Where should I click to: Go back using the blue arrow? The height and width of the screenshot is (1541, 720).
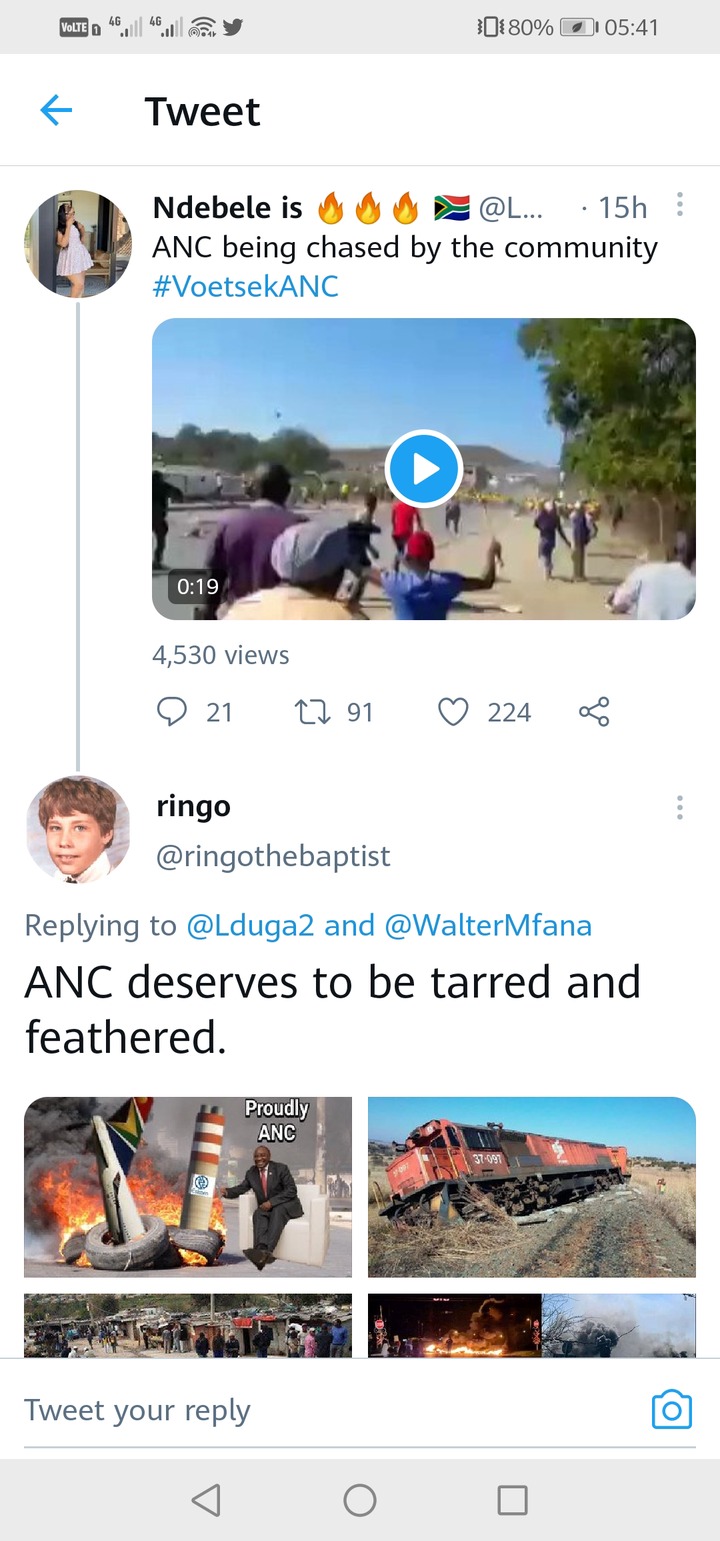(56, 110)
